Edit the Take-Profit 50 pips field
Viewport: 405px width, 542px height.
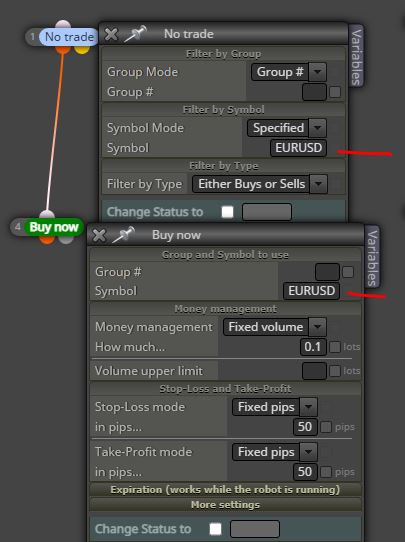(x=305, y=472)
